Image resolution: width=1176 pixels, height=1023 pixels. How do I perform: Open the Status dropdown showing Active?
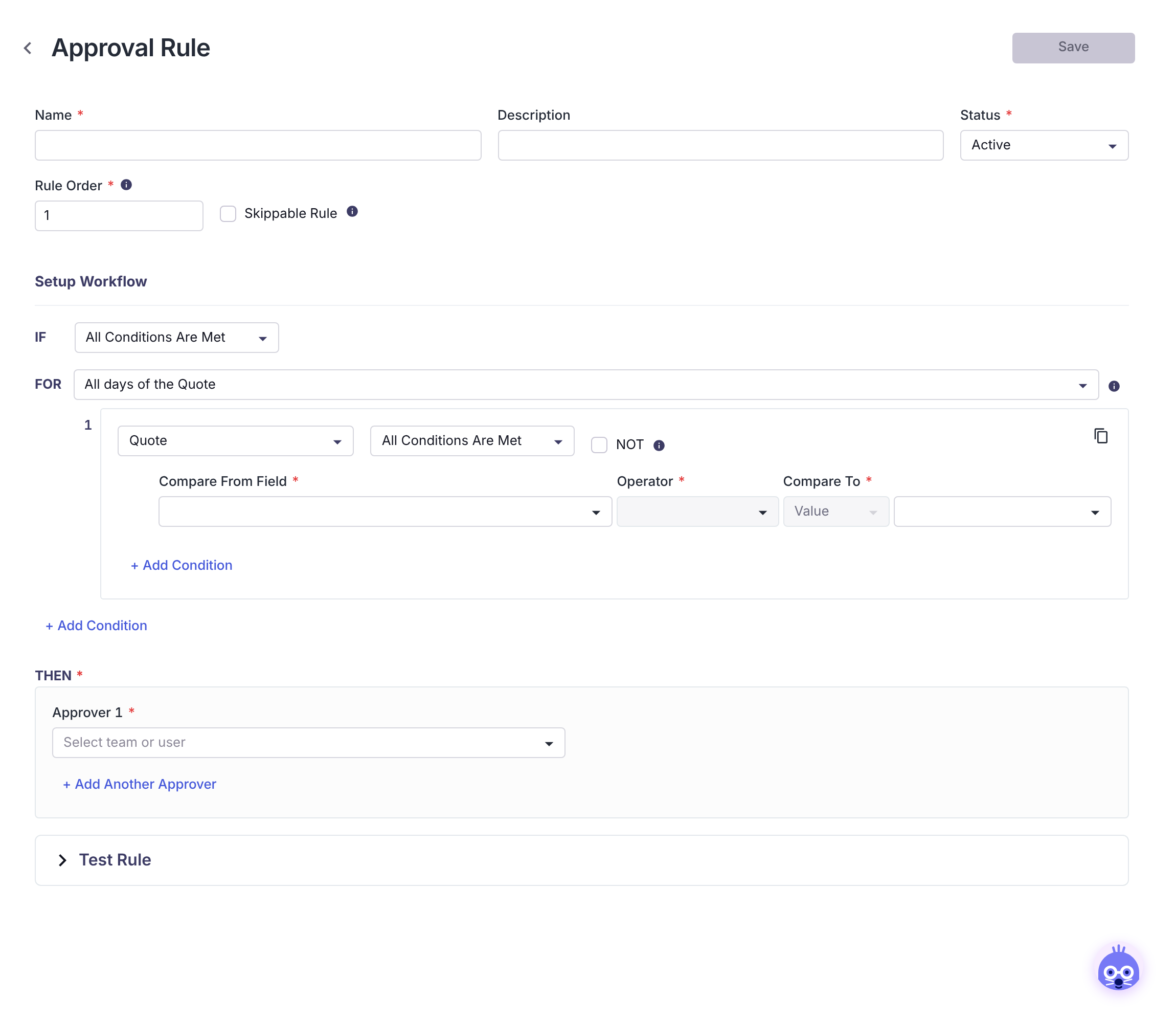tap(1044, 146)
